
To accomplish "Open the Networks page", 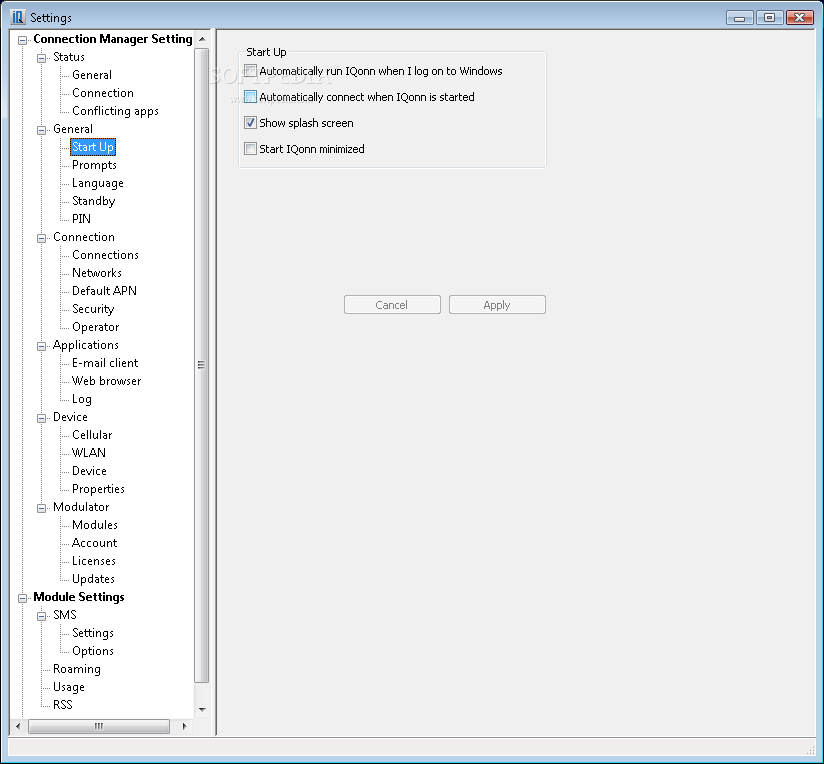I will pos(97,273).
